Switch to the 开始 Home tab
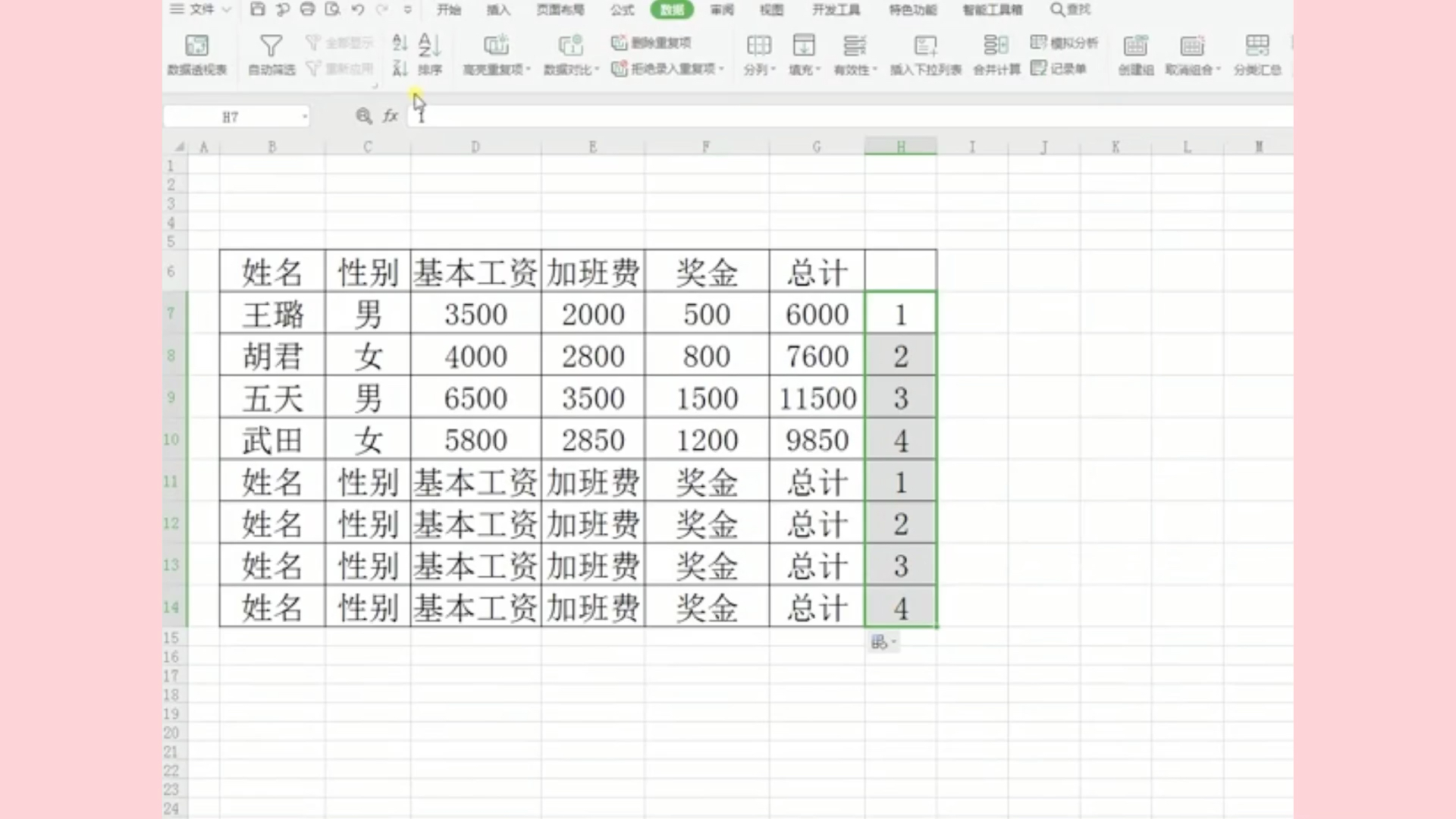1456x819 pixels. [449, 9]
